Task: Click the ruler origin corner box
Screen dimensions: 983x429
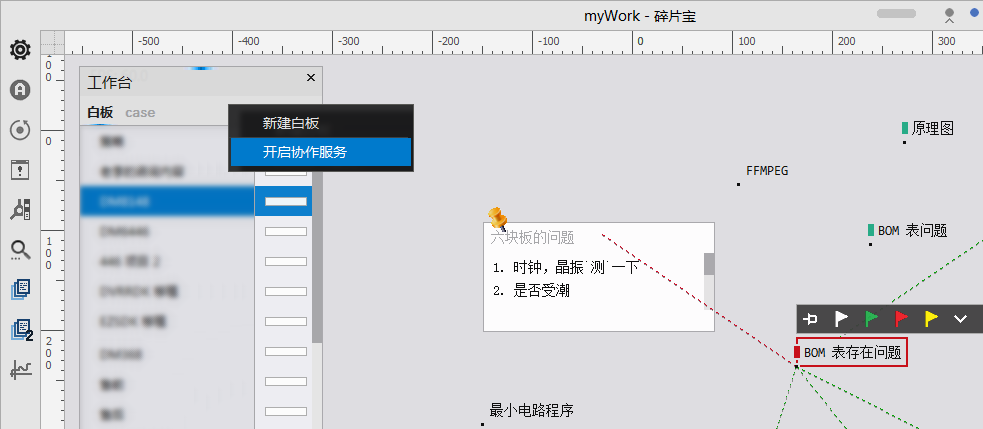Action: tap(53, 43)
